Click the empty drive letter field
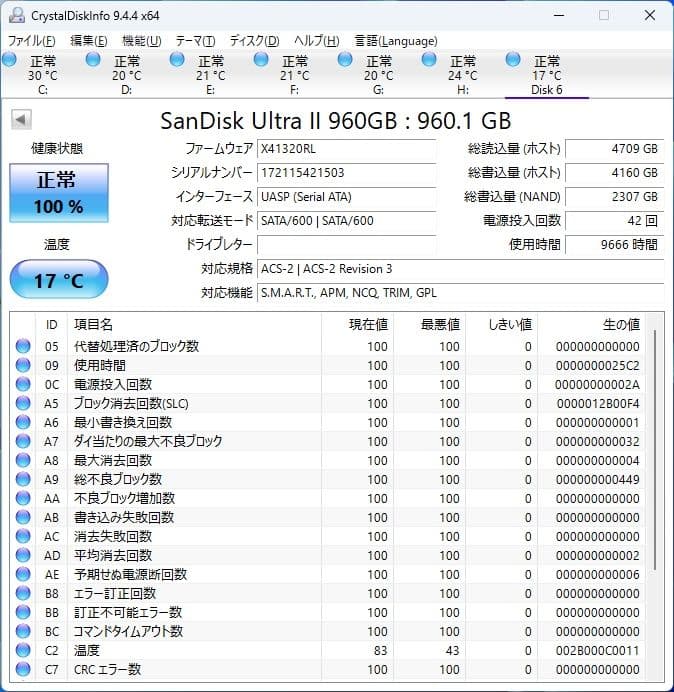 346,244
